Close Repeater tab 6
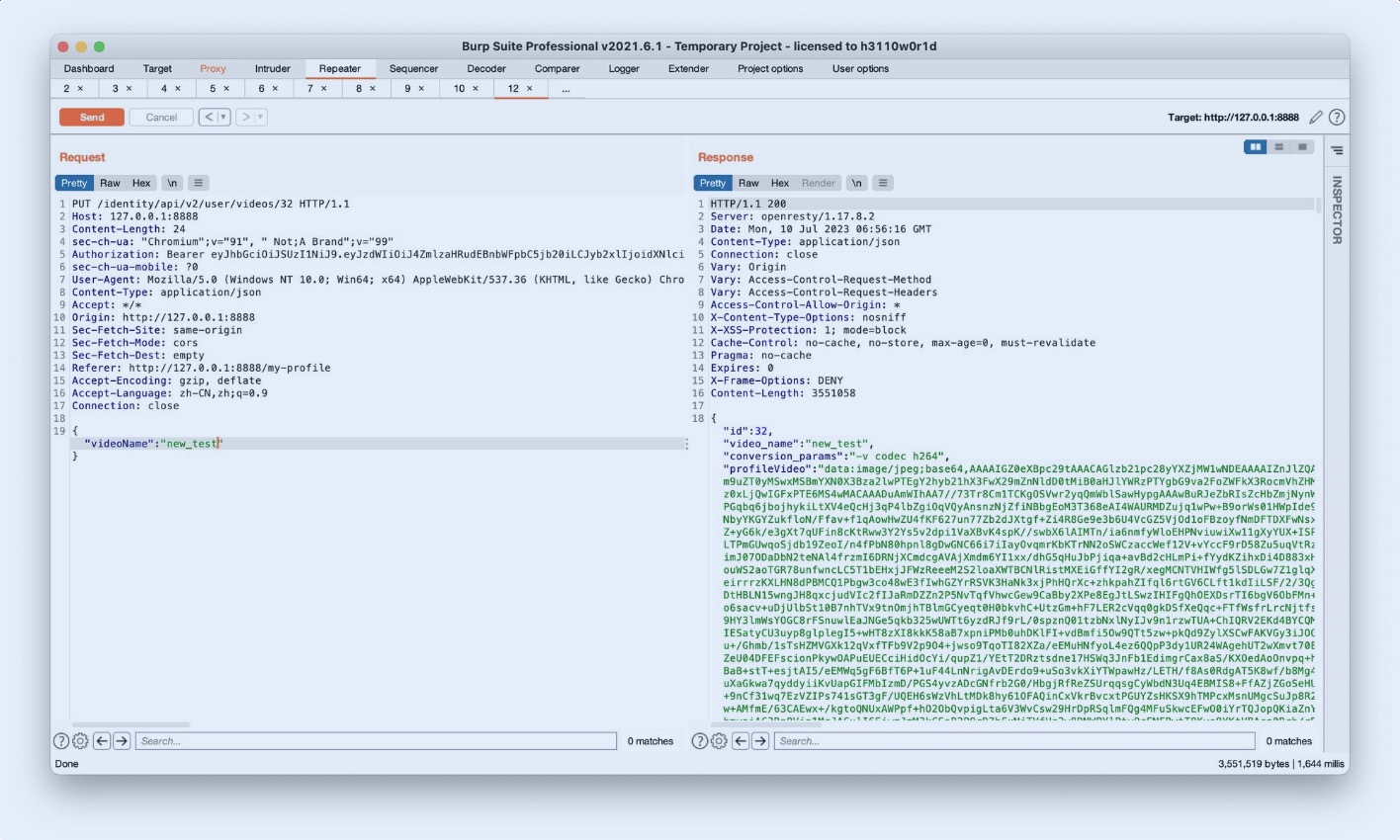The image size is (1400, 840). (275, 89)
